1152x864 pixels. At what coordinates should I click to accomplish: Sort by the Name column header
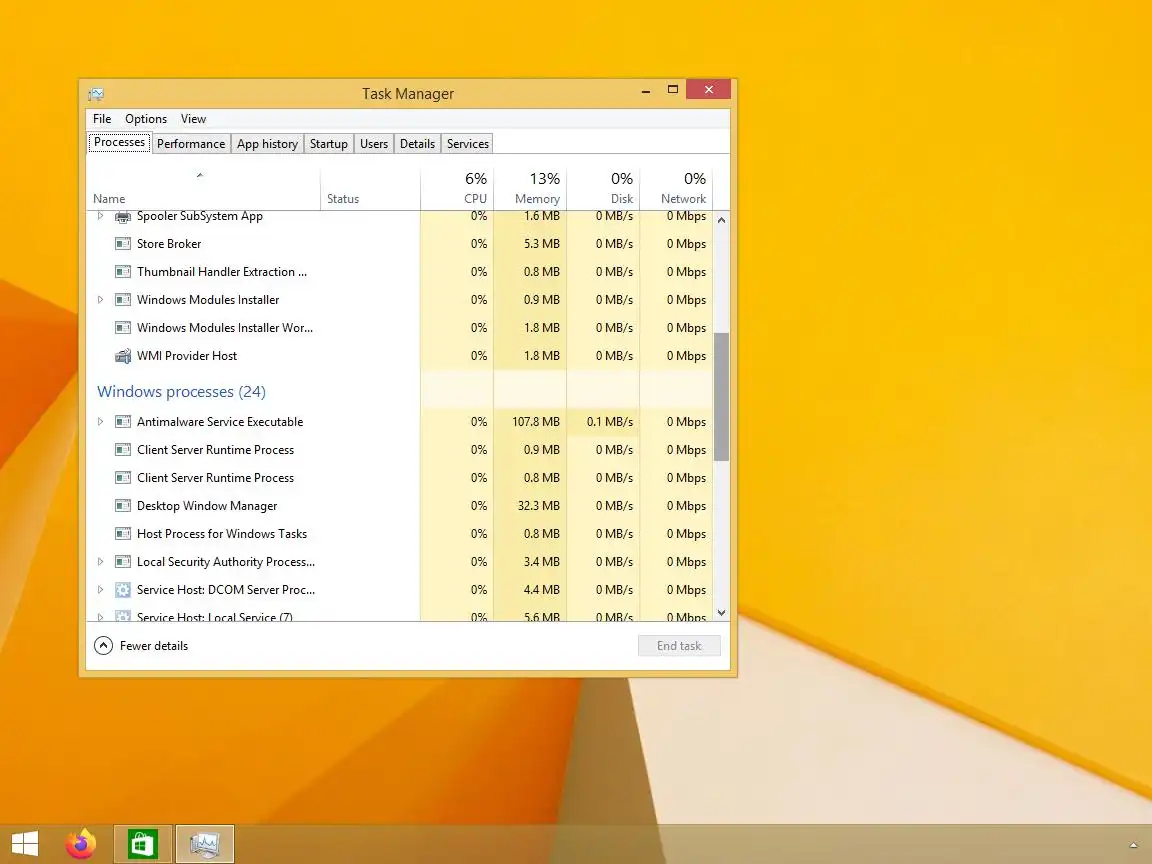(203, 189)
